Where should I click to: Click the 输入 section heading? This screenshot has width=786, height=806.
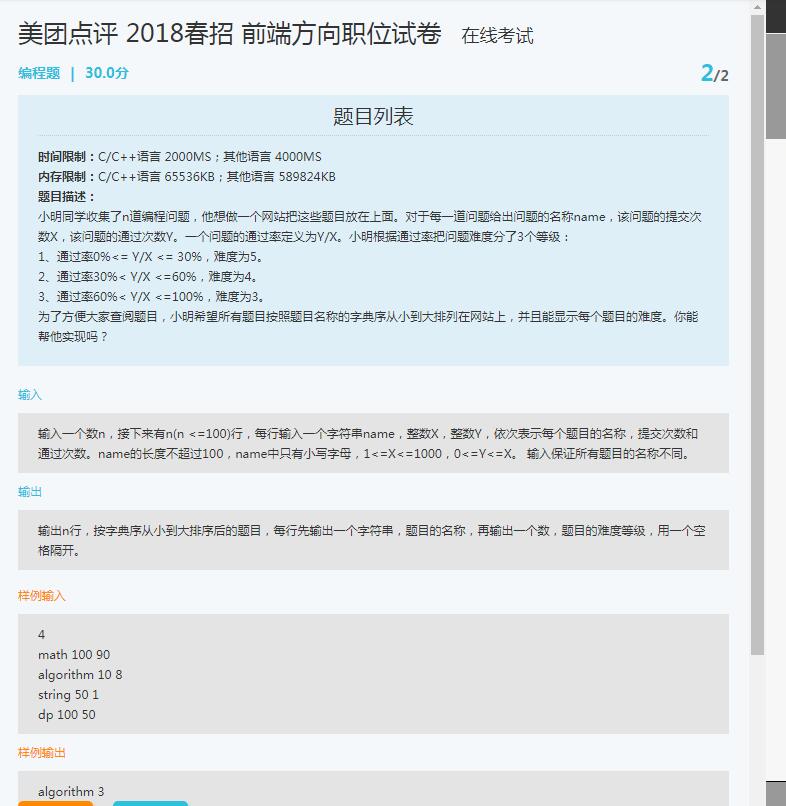click(x=30, y=395)
